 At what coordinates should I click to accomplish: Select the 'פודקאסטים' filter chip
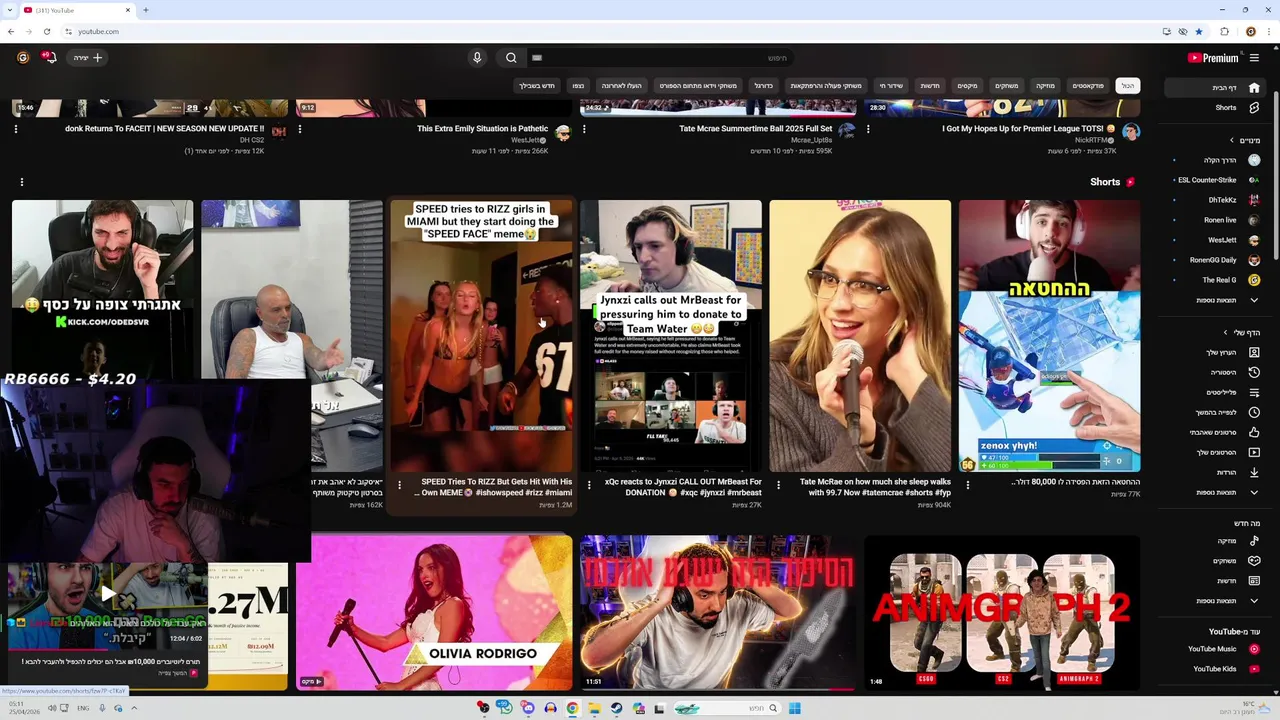click(x=1088, y=86)
